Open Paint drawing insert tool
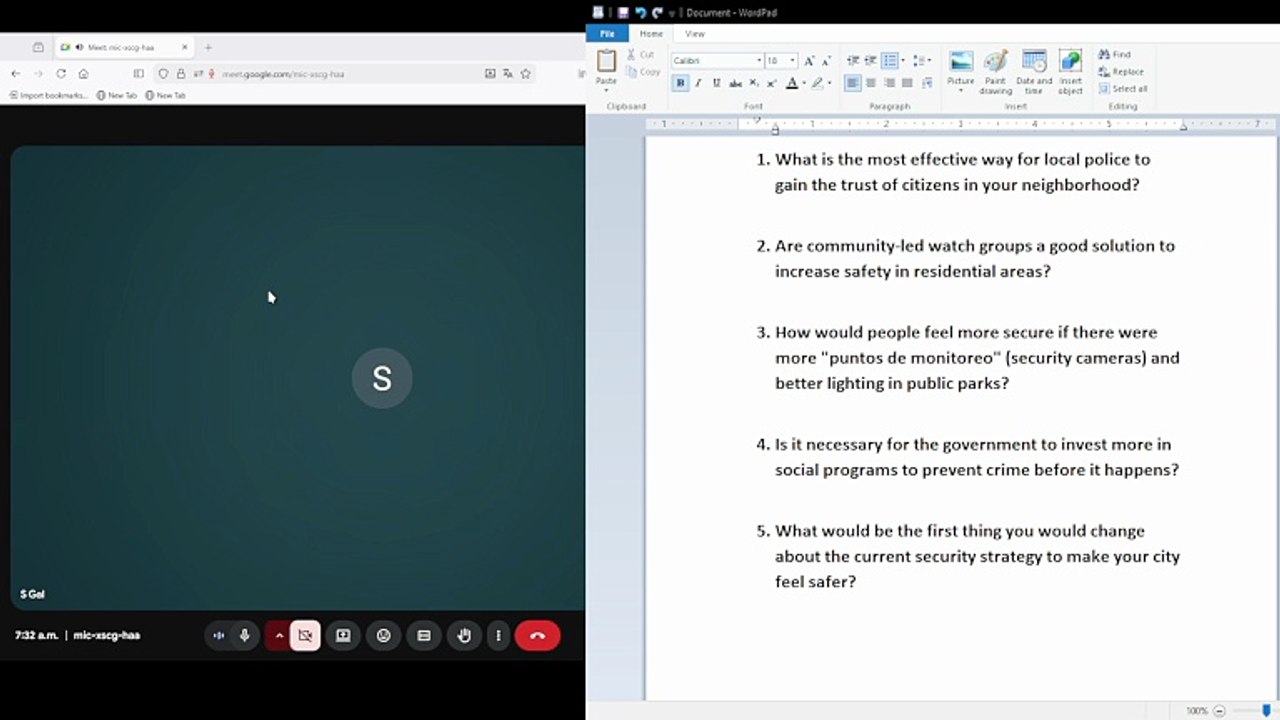The image size is (1280, 720). (995, 71)
